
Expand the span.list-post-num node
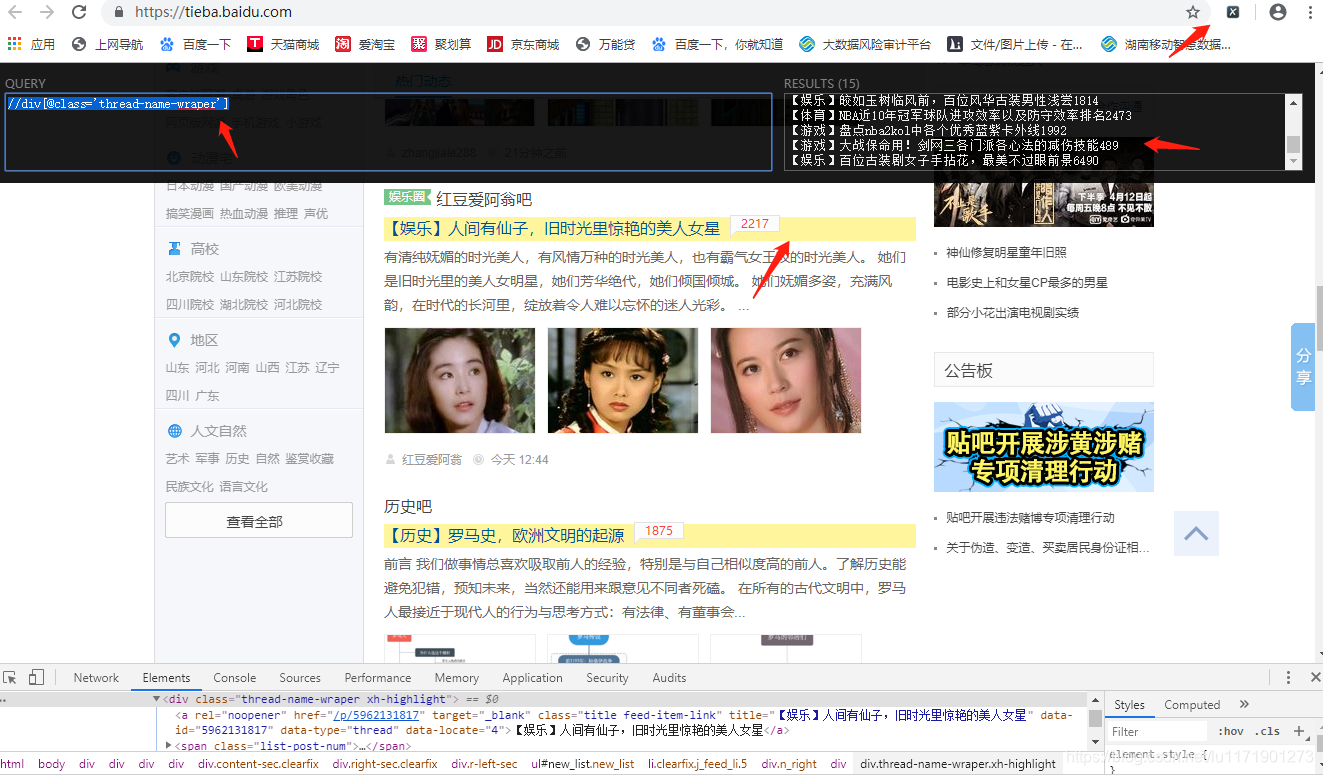coord(168,744)
